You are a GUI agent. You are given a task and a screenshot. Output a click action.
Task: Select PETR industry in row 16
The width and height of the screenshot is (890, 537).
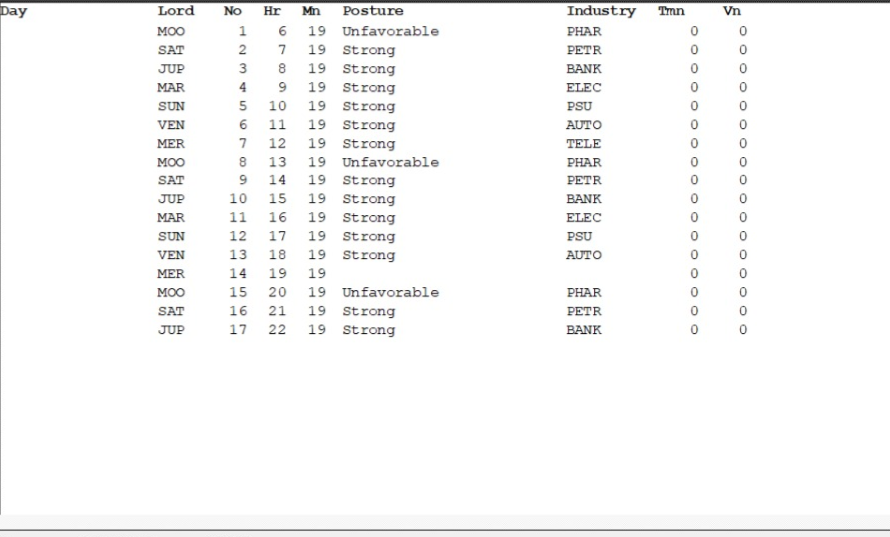click(583, 311)
